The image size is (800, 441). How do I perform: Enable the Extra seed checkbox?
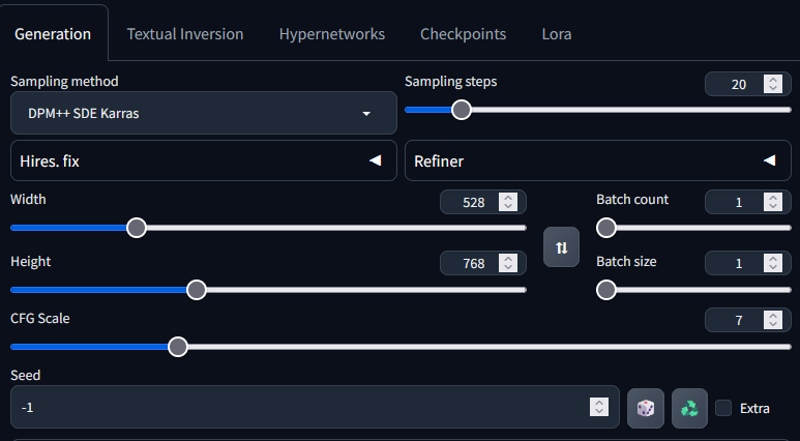[x=723, y=408]
